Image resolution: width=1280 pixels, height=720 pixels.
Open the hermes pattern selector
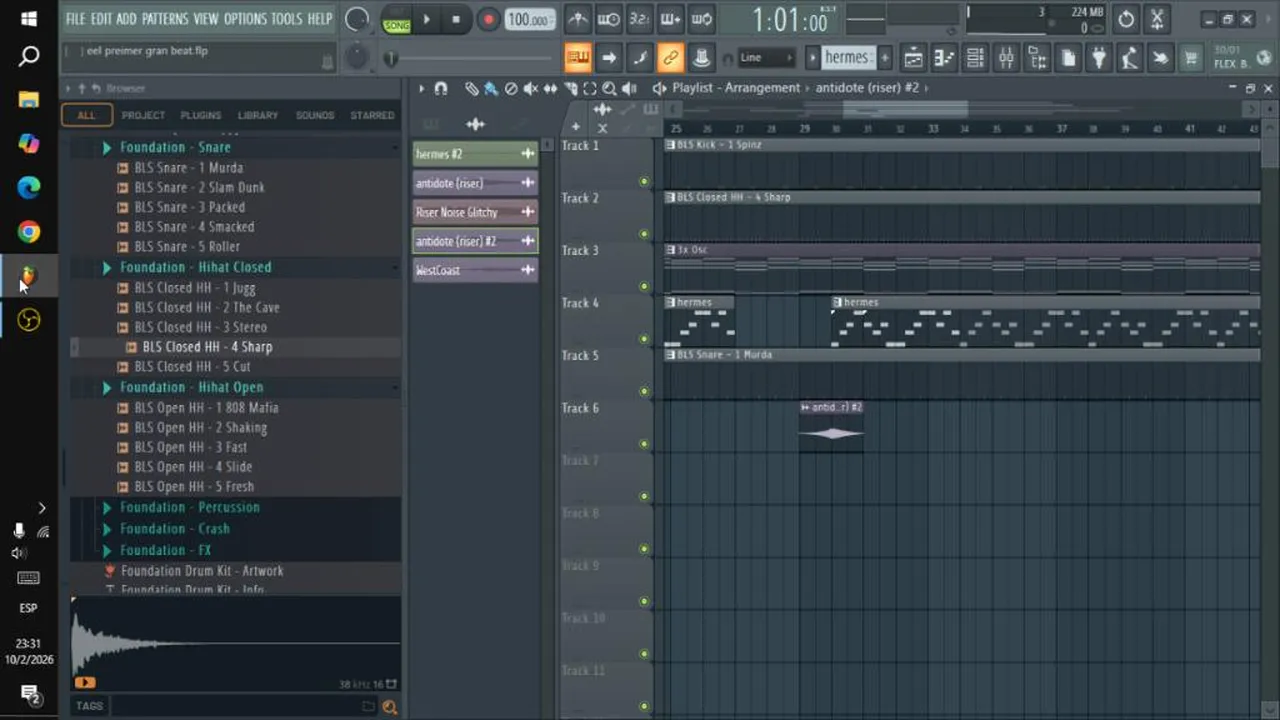pos(847,58)
